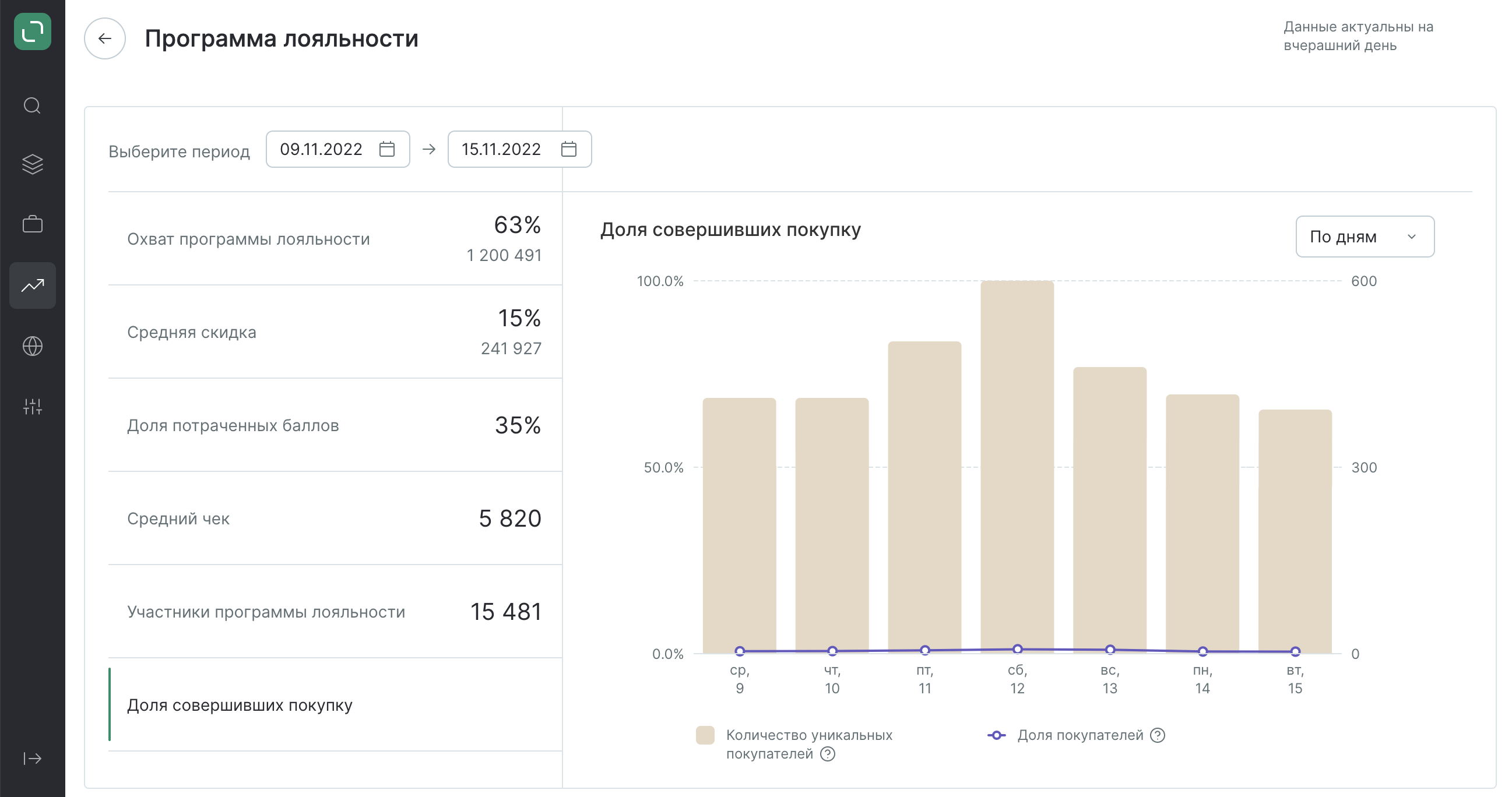The width and height of the screenshot is (1512, 797).
Task: Select the analytics trend chart sidebar icon
Action: 32,285
